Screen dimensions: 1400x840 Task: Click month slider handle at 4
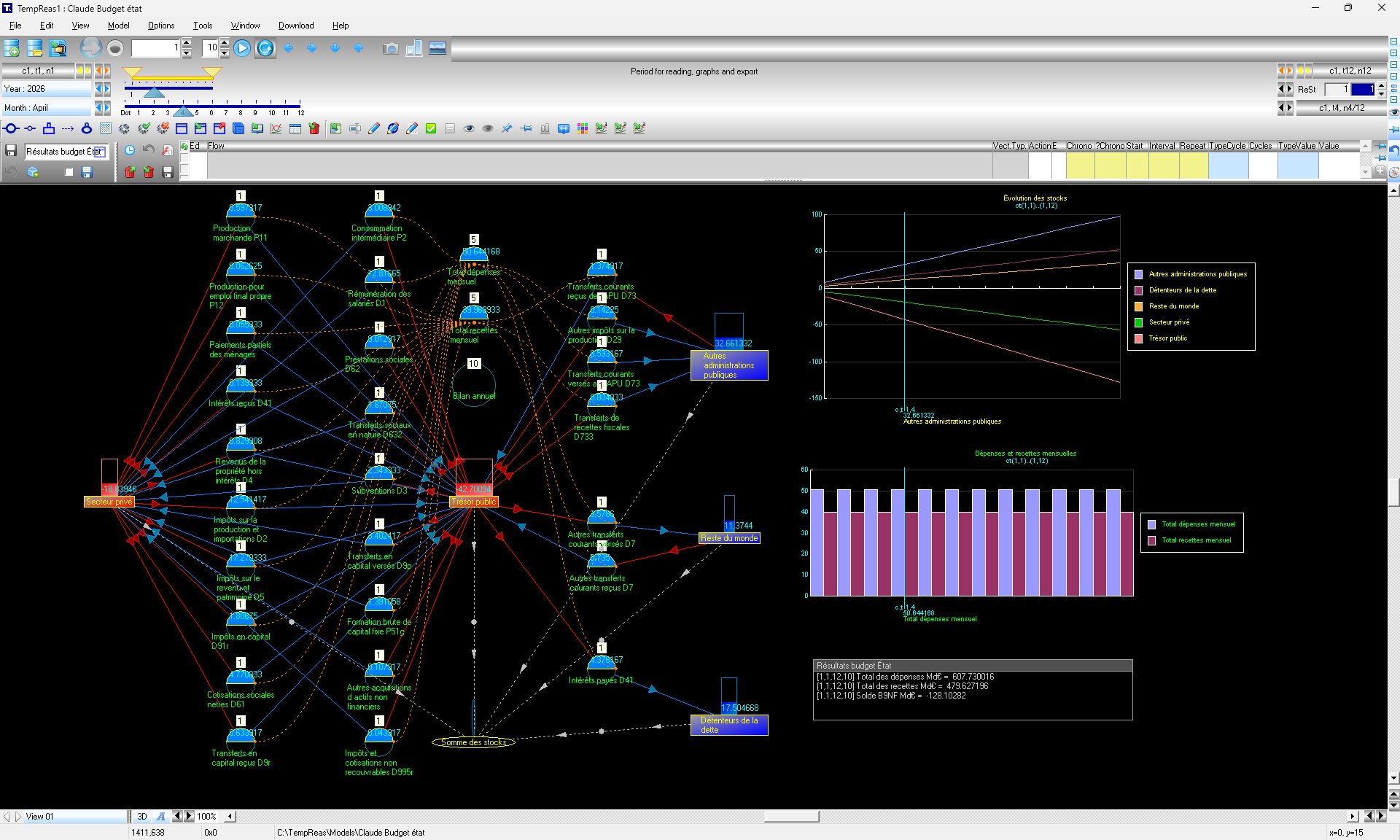click(183, 112)
